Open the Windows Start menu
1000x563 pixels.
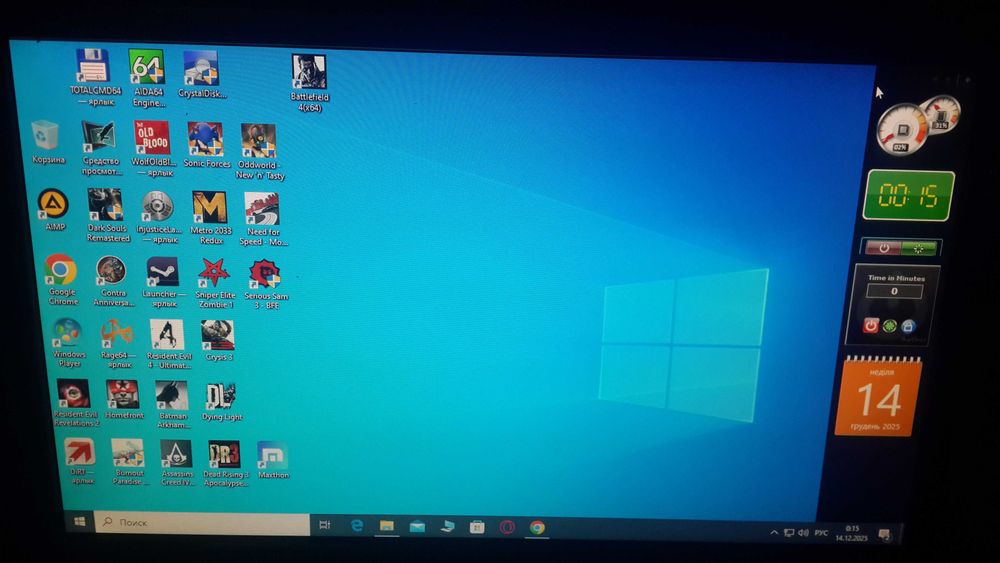[80, 522]
